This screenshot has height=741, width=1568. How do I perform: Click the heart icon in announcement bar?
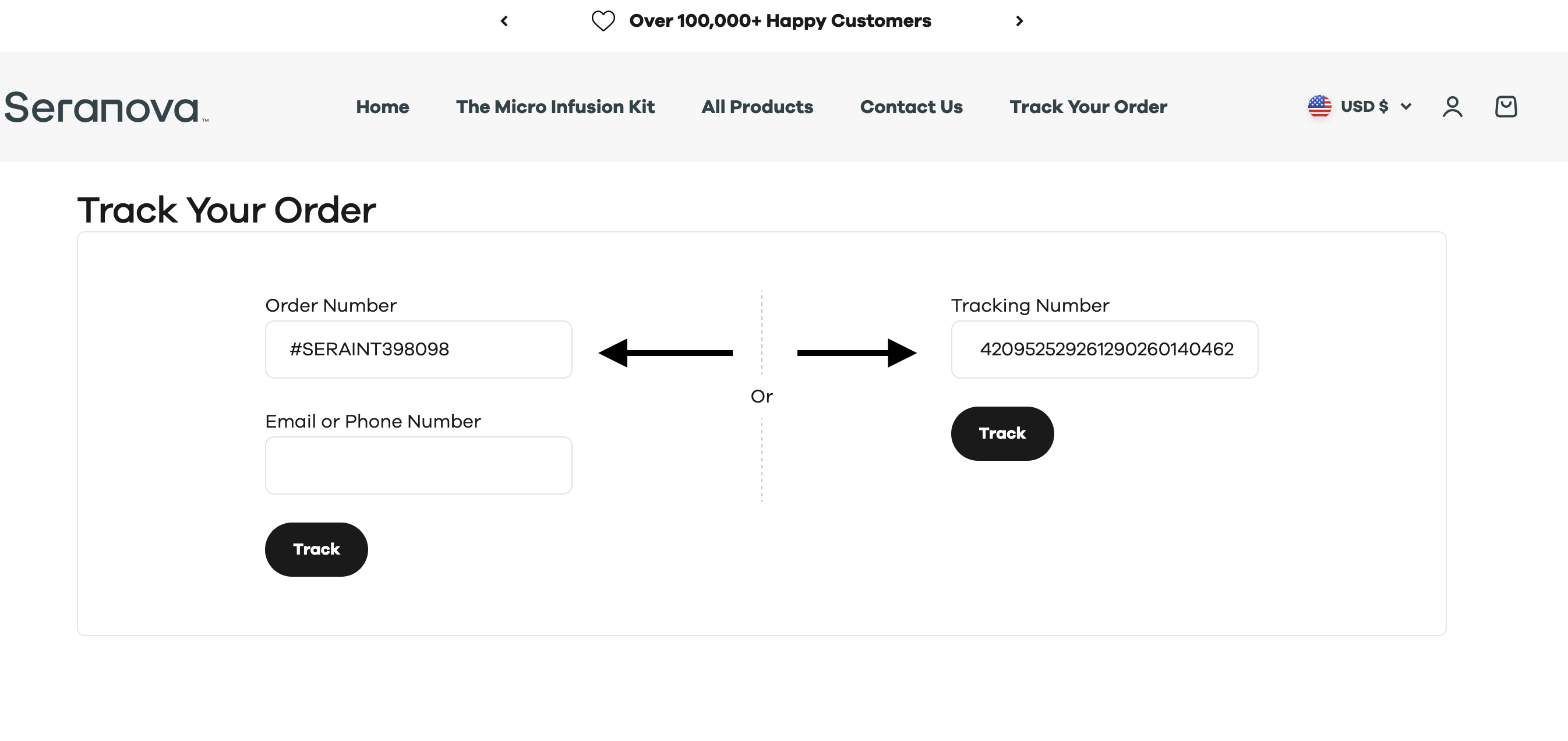[603, 22]
